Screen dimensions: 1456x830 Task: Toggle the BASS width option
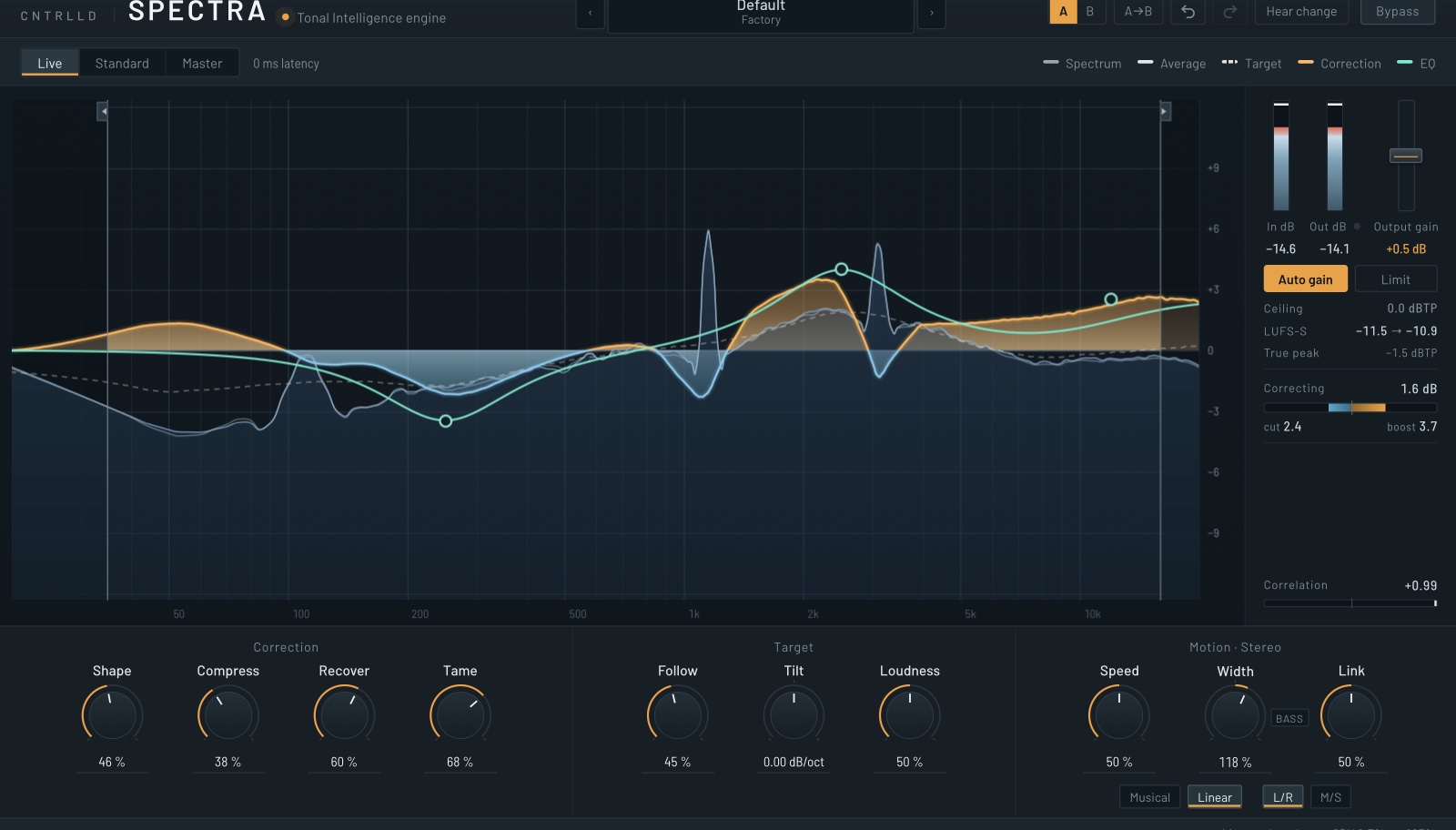[1289, 719]
